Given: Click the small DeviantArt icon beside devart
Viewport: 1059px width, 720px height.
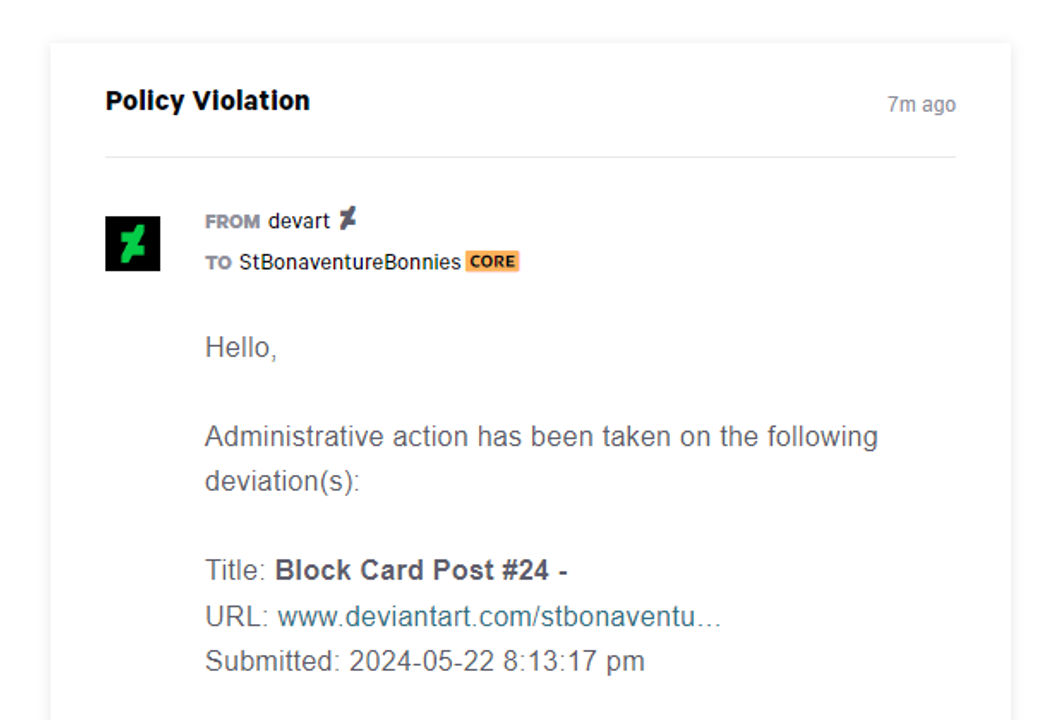Looking at the screenshot, I should (x=351, y=219).
